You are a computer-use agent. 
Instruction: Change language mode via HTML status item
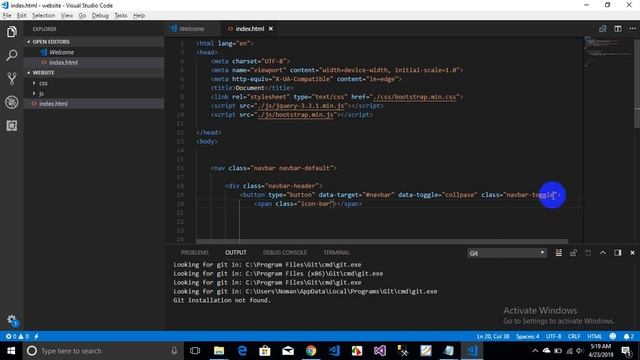click(x=594, y=336)
